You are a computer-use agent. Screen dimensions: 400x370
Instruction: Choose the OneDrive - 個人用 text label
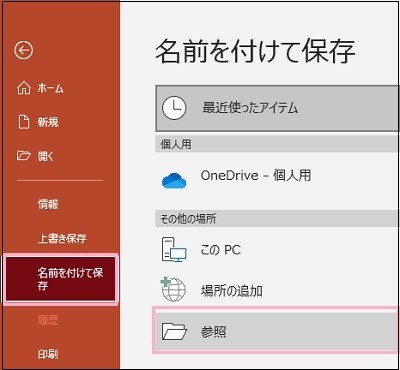(256, 175)
